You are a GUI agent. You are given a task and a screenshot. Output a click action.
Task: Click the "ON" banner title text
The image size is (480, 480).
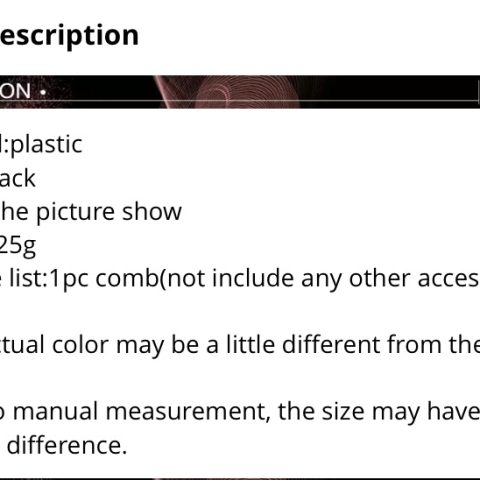click(x=15, y=91)
